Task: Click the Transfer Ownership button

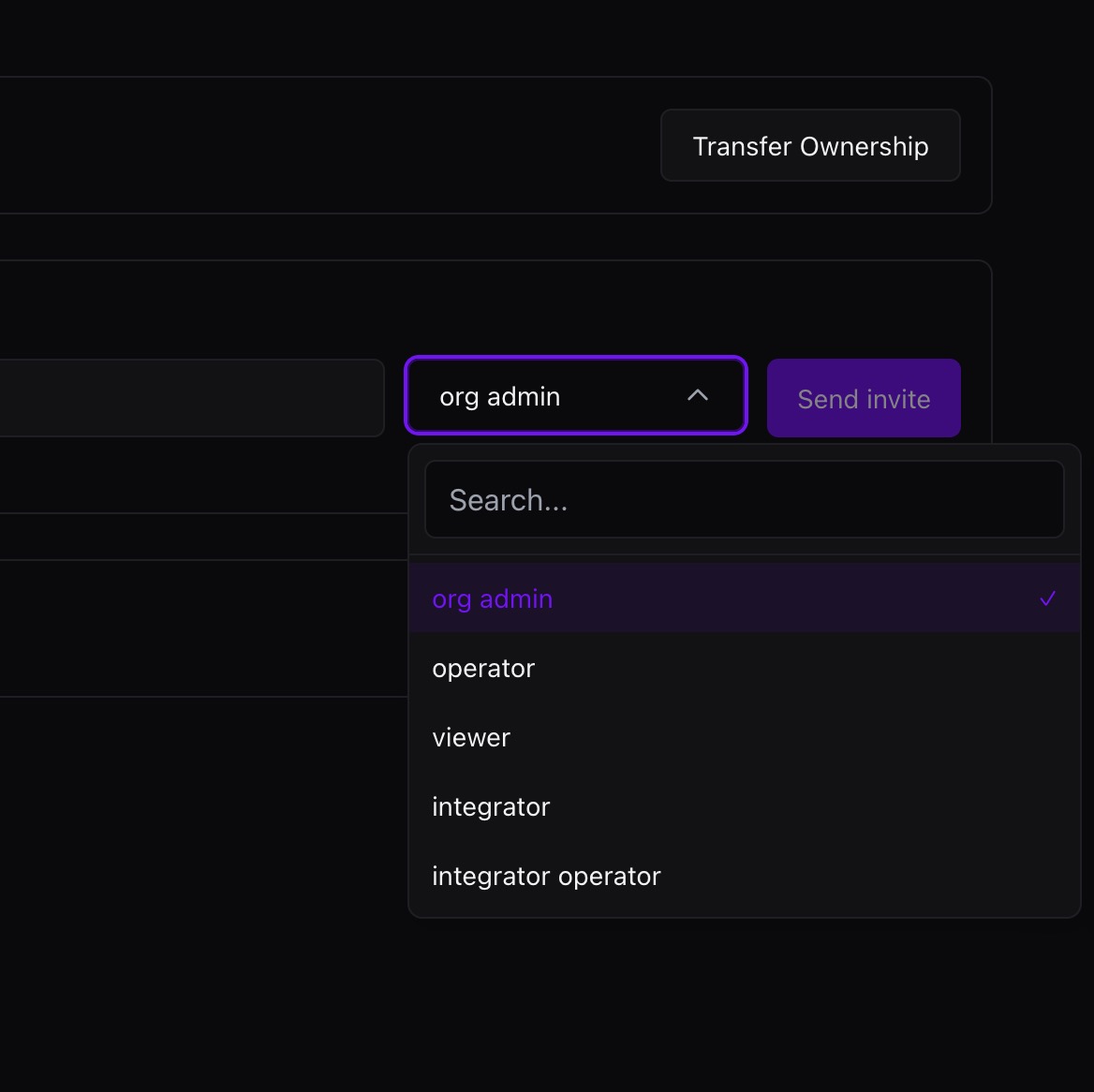Action: click(810, 145)
